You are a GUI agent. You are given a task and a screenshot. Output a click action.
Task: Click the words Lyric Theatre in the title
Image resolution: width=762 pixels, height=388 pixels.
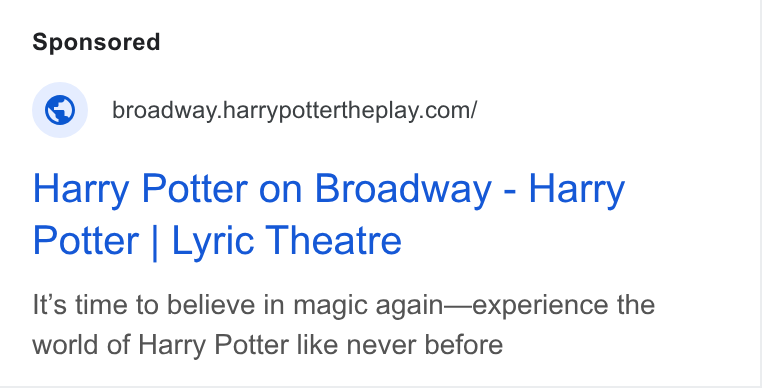(287, 241)
